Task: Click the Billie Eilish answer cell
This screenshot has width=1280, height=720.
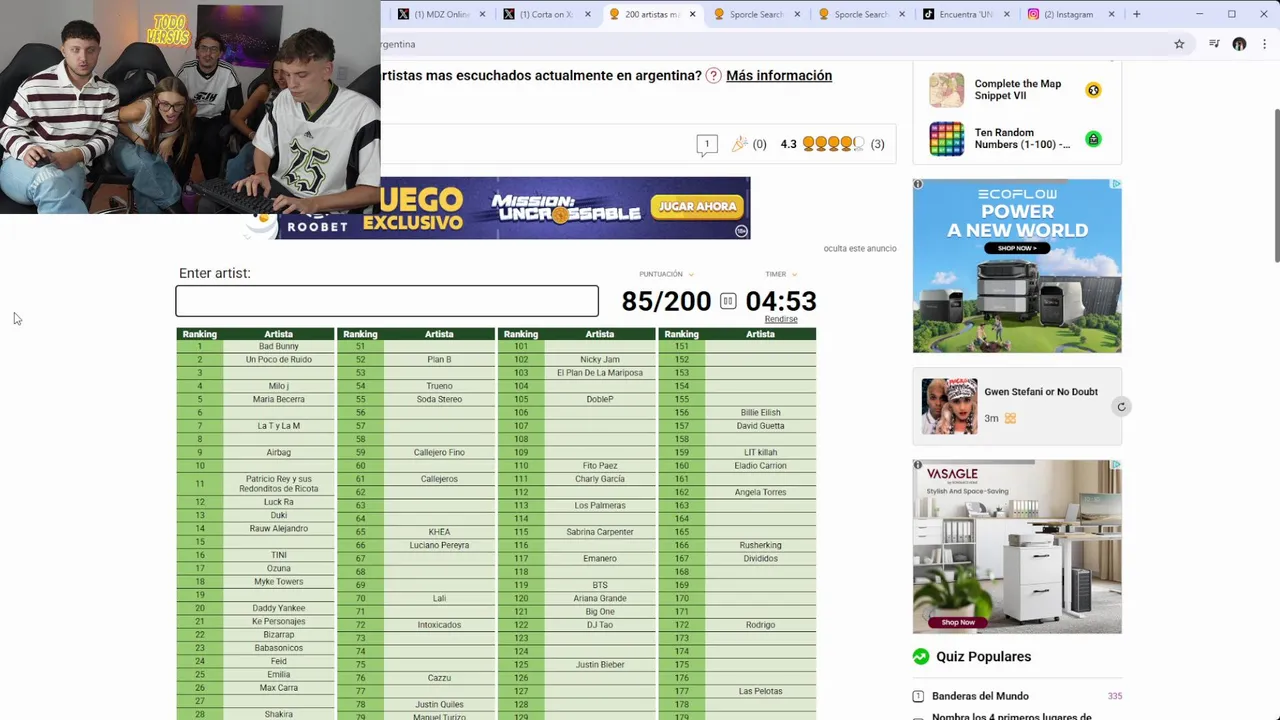Action: click(x=760, y=412)
